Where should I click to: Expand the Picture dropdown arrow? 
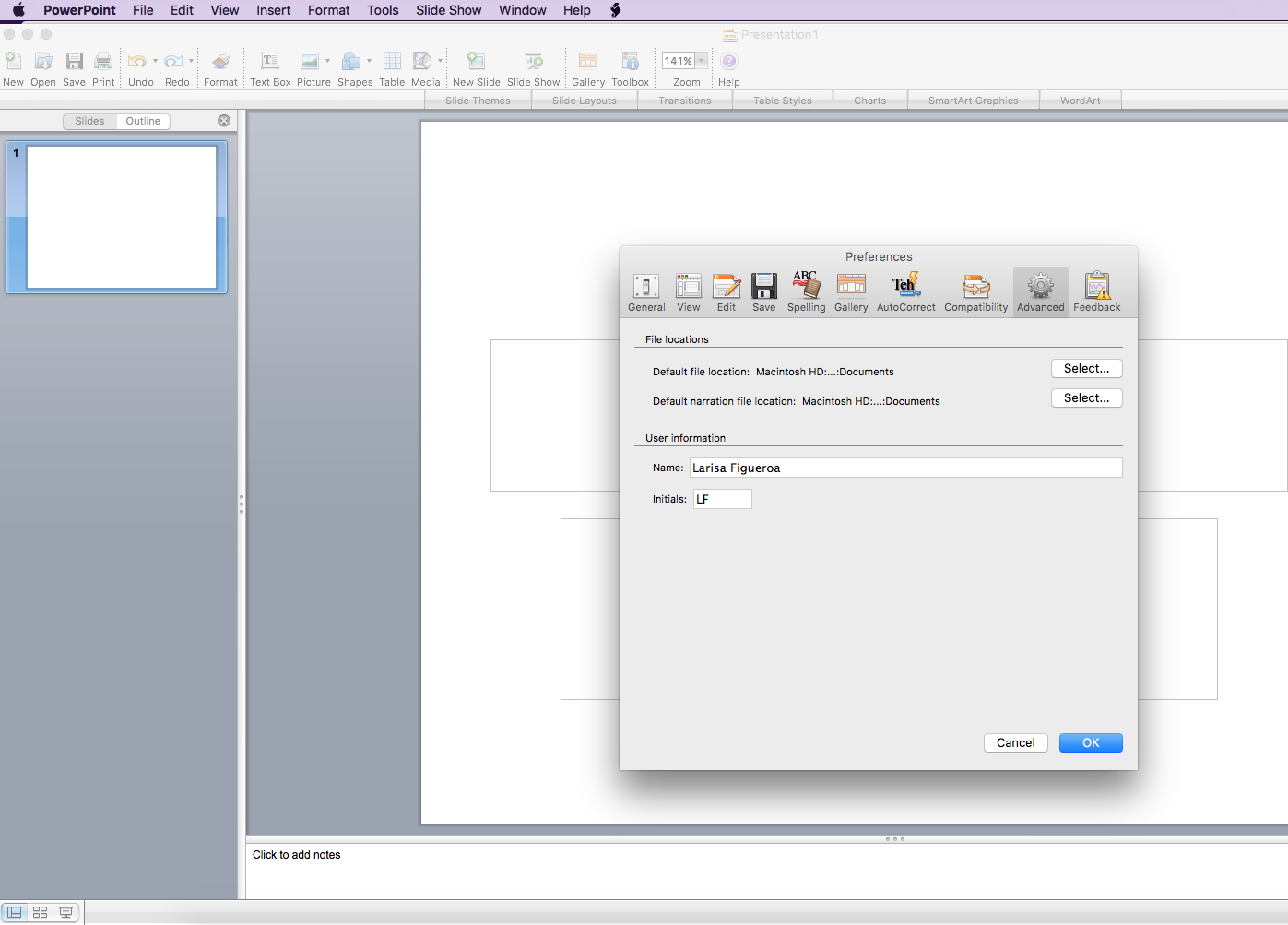(x=328, y=61)
